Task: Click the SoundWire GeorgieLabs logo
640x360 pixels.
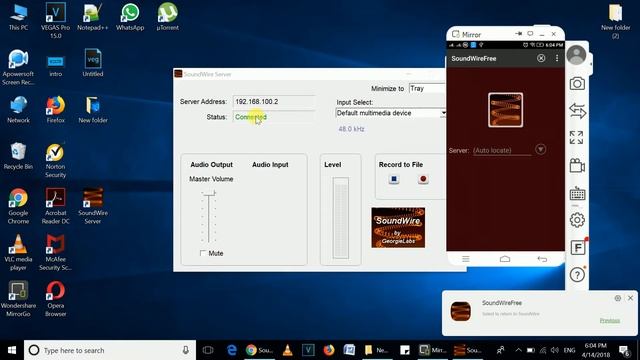Action: 398,227
